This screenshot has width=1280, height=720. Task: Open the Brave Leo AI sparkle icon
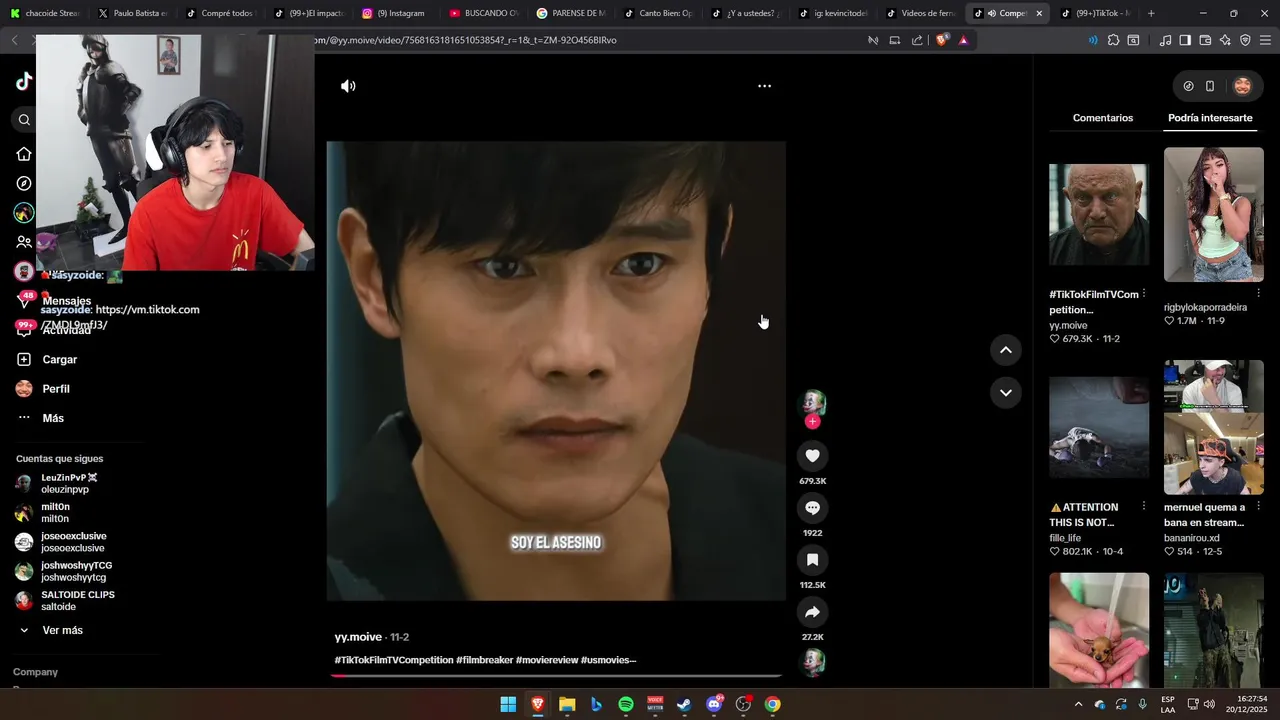[1225, 40]
